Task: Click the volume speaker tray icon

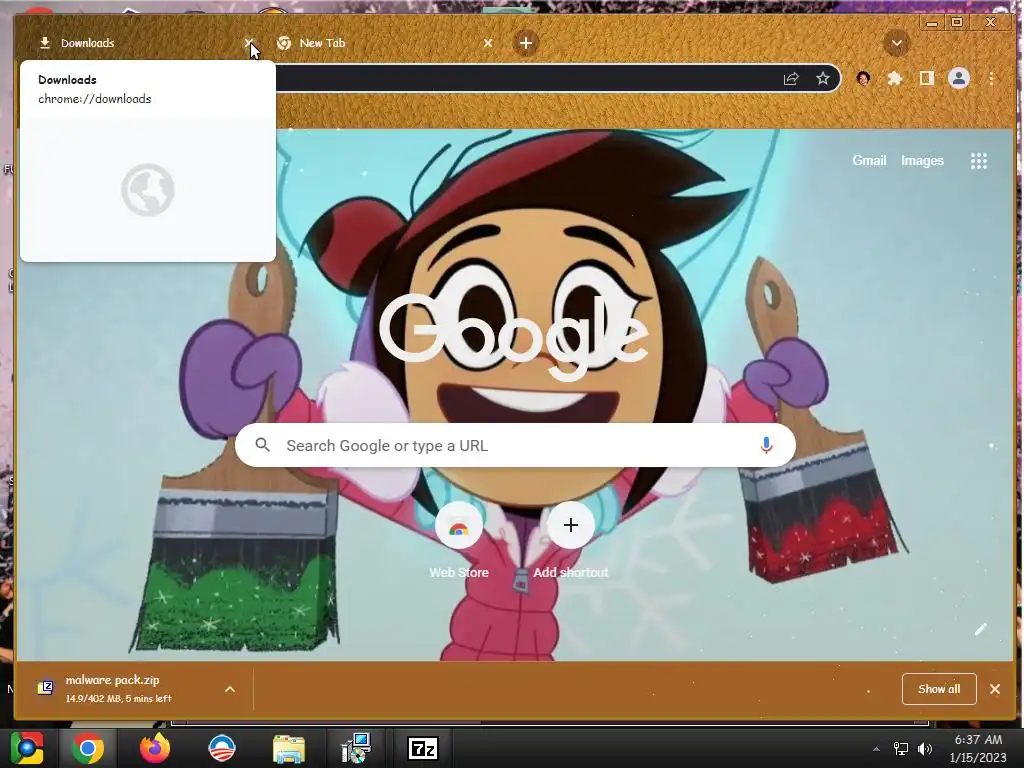Action: (925, 749)
